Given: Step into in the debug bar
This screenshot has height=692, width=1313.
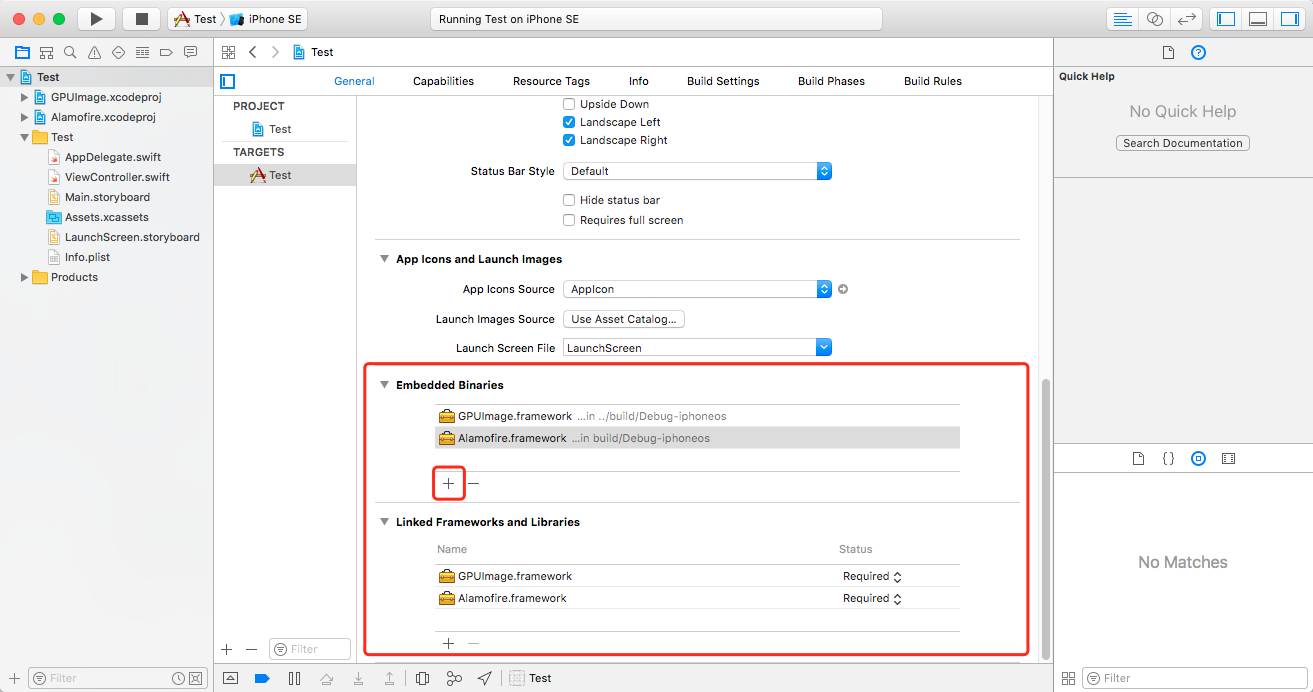Looking at the screenshot, I should [358, 678].
